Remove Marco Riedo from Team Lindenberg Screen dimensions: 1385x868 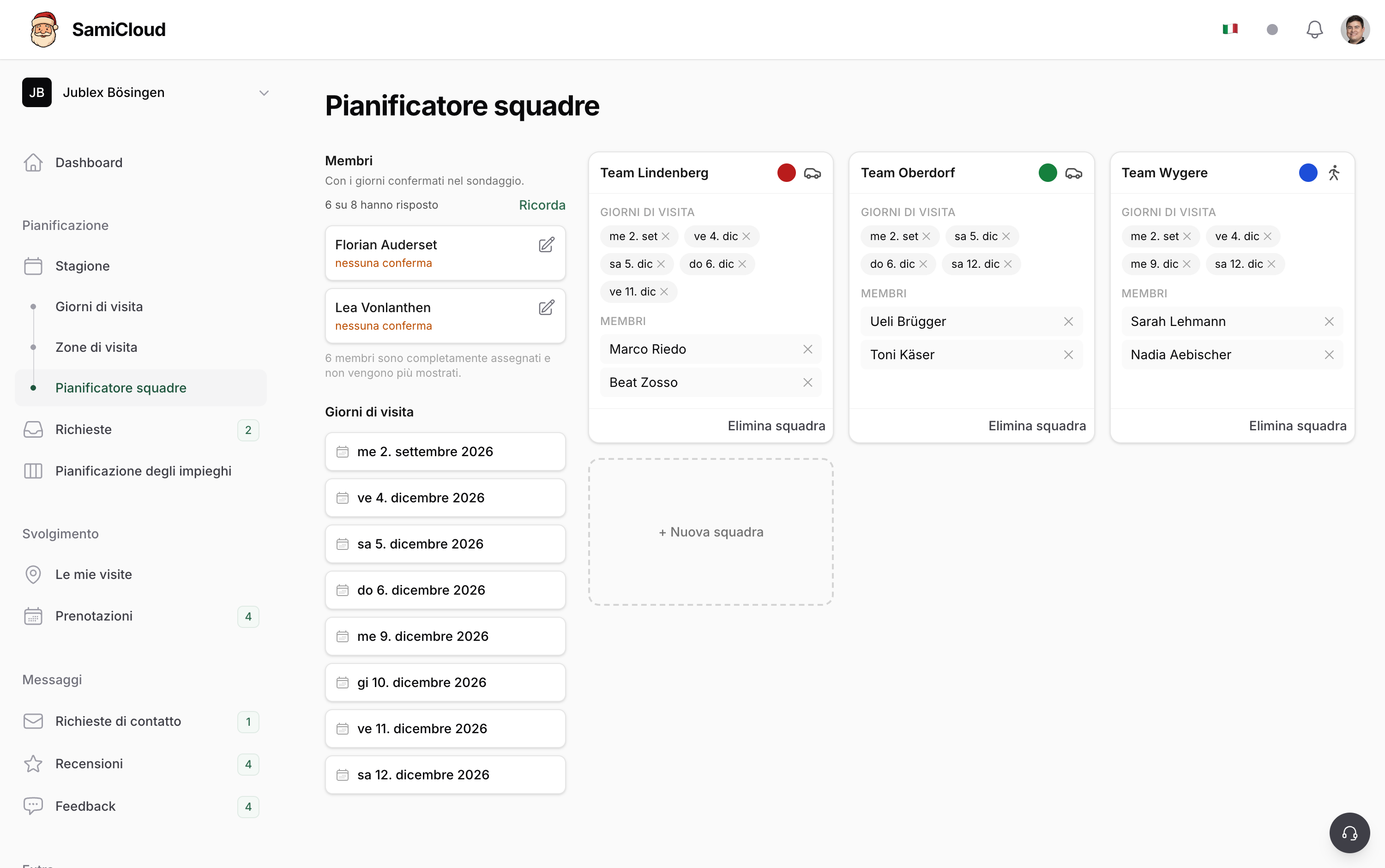point(807,349)
